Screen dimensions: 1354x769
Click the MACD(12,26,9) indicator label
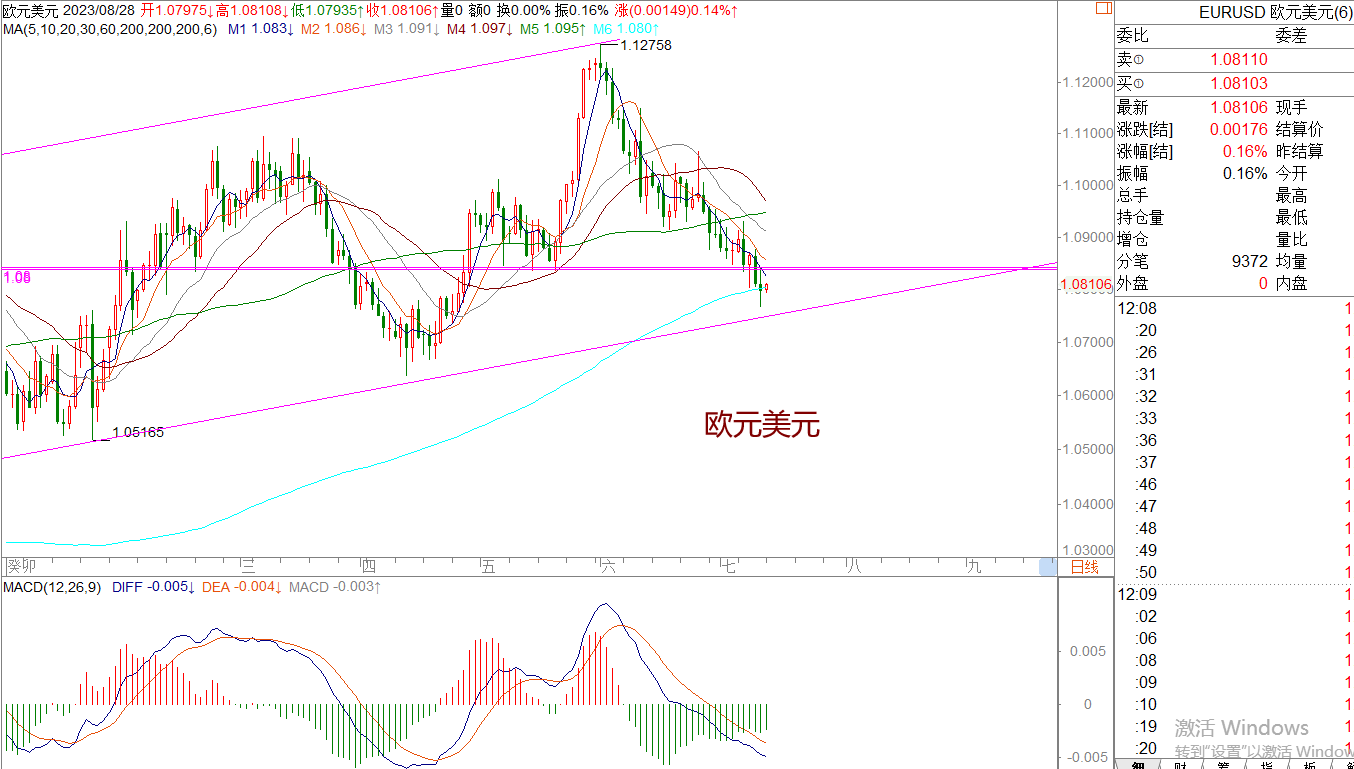click(x=53, y=587)
